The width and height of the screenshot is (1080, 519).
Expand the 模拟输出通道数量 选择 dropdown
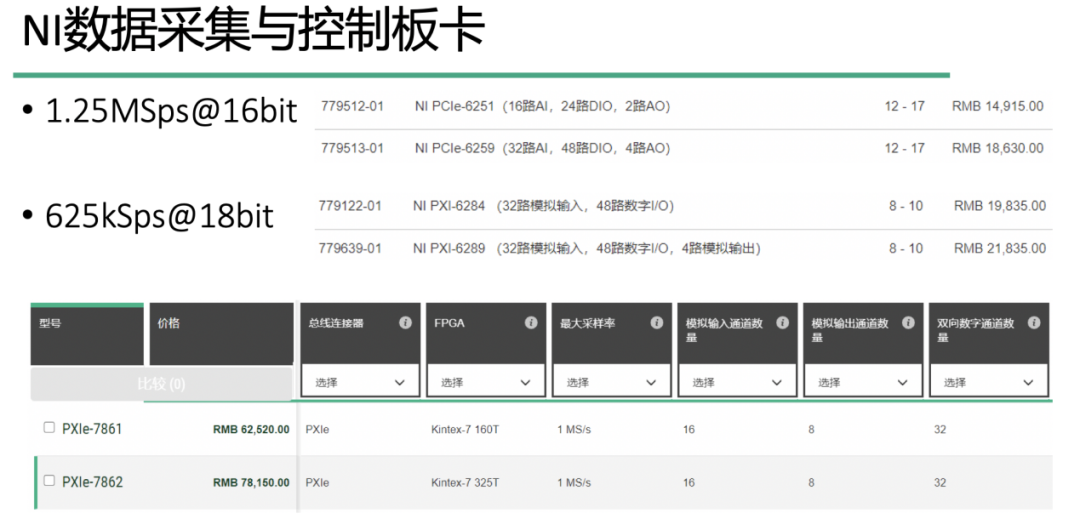tap(863, 382)
